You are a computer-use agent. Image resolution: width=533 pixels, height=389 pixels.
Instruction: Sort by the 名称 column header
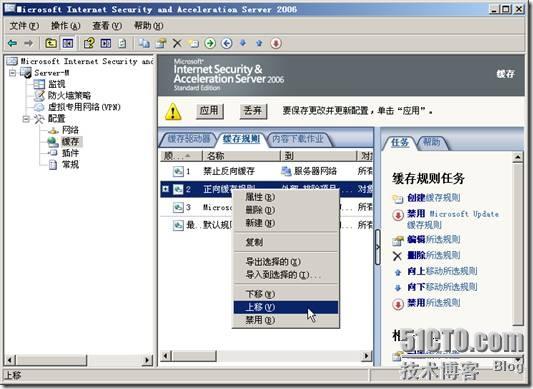pos(241,156)
